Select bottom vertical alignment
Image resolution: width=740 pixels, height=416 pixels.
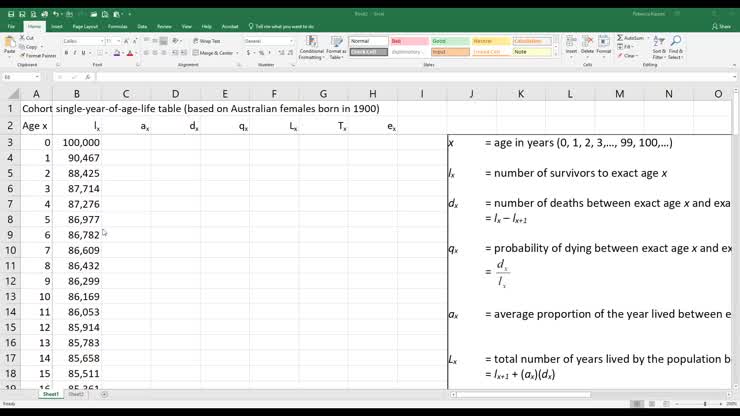164,42
